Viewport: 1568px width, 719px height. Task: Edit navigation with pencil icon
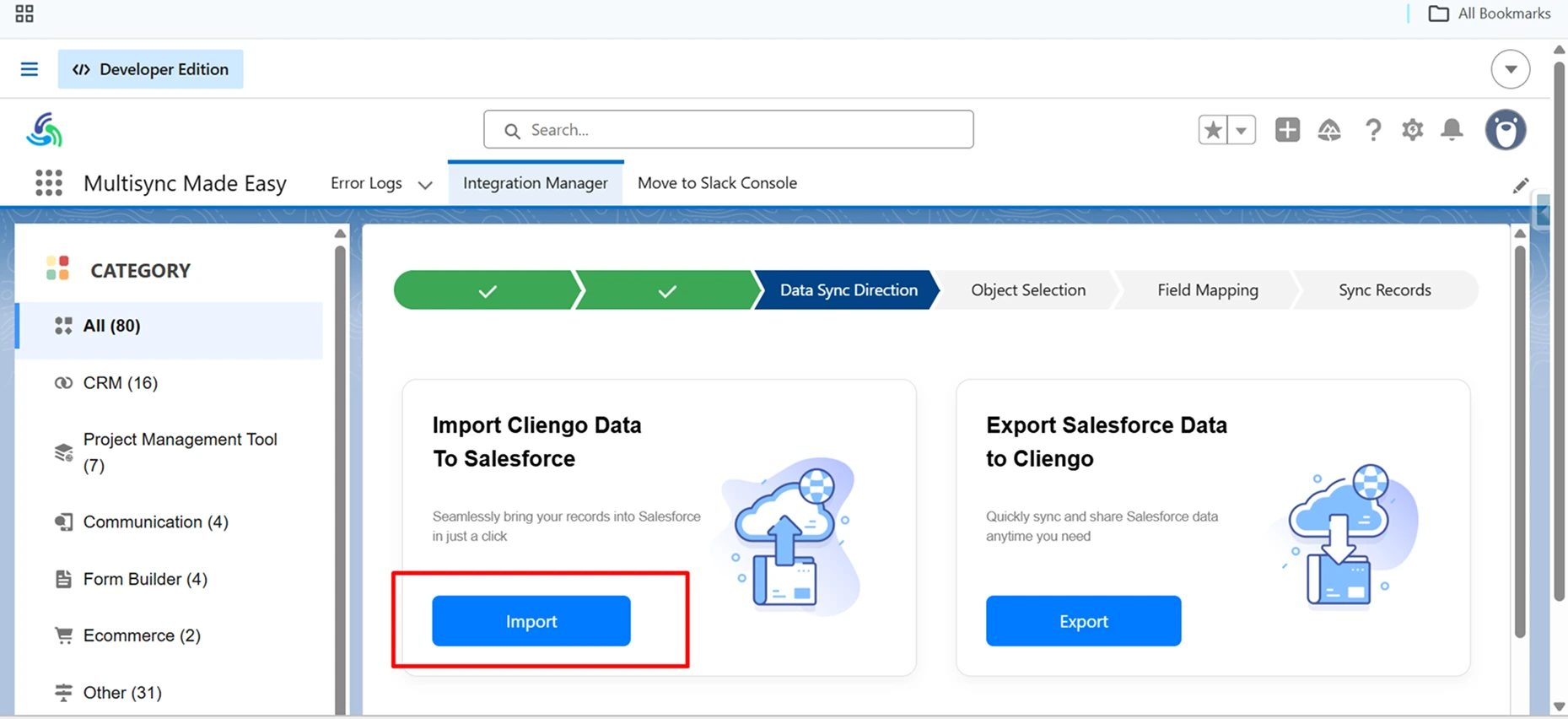click(x=1521, y=186)
